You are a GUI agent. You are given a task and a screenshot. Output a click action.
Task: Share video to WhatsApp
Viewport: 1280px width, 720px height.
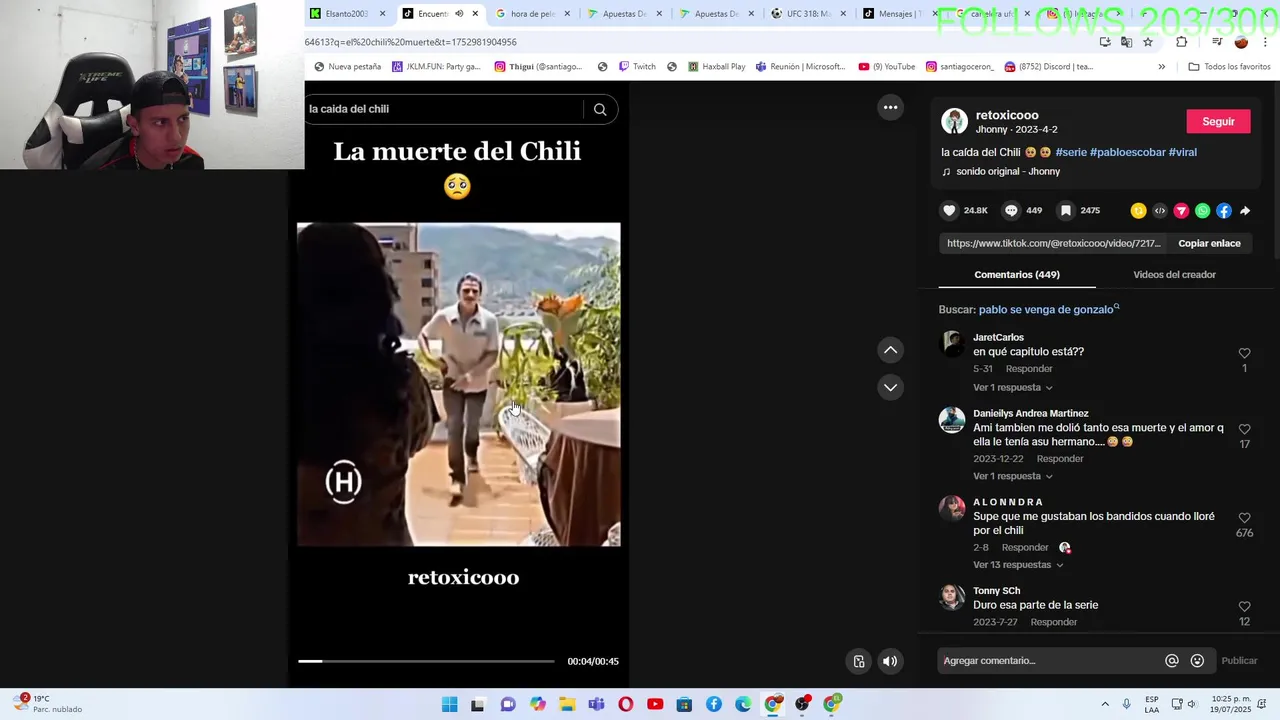[1202, 210]
